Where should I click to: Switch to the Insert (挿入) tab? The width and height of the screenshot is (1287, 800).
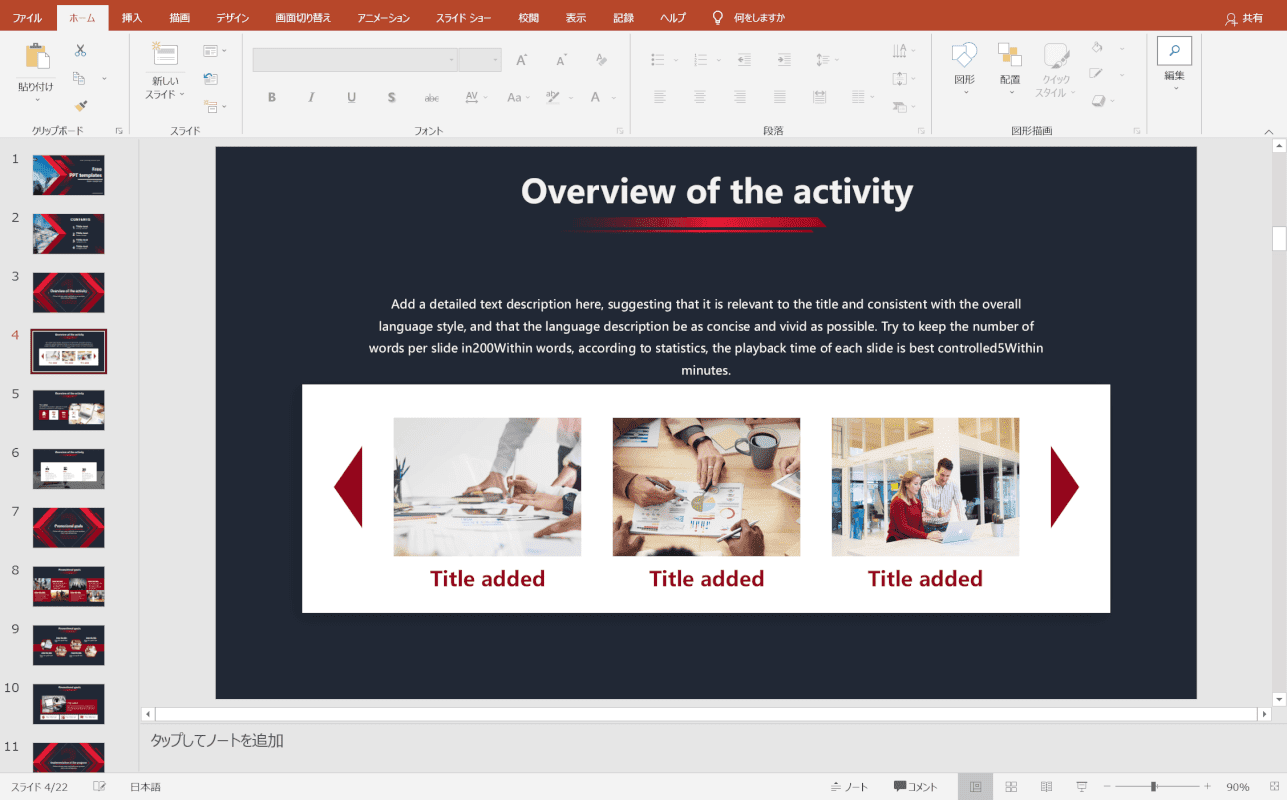tap(132, 18)
